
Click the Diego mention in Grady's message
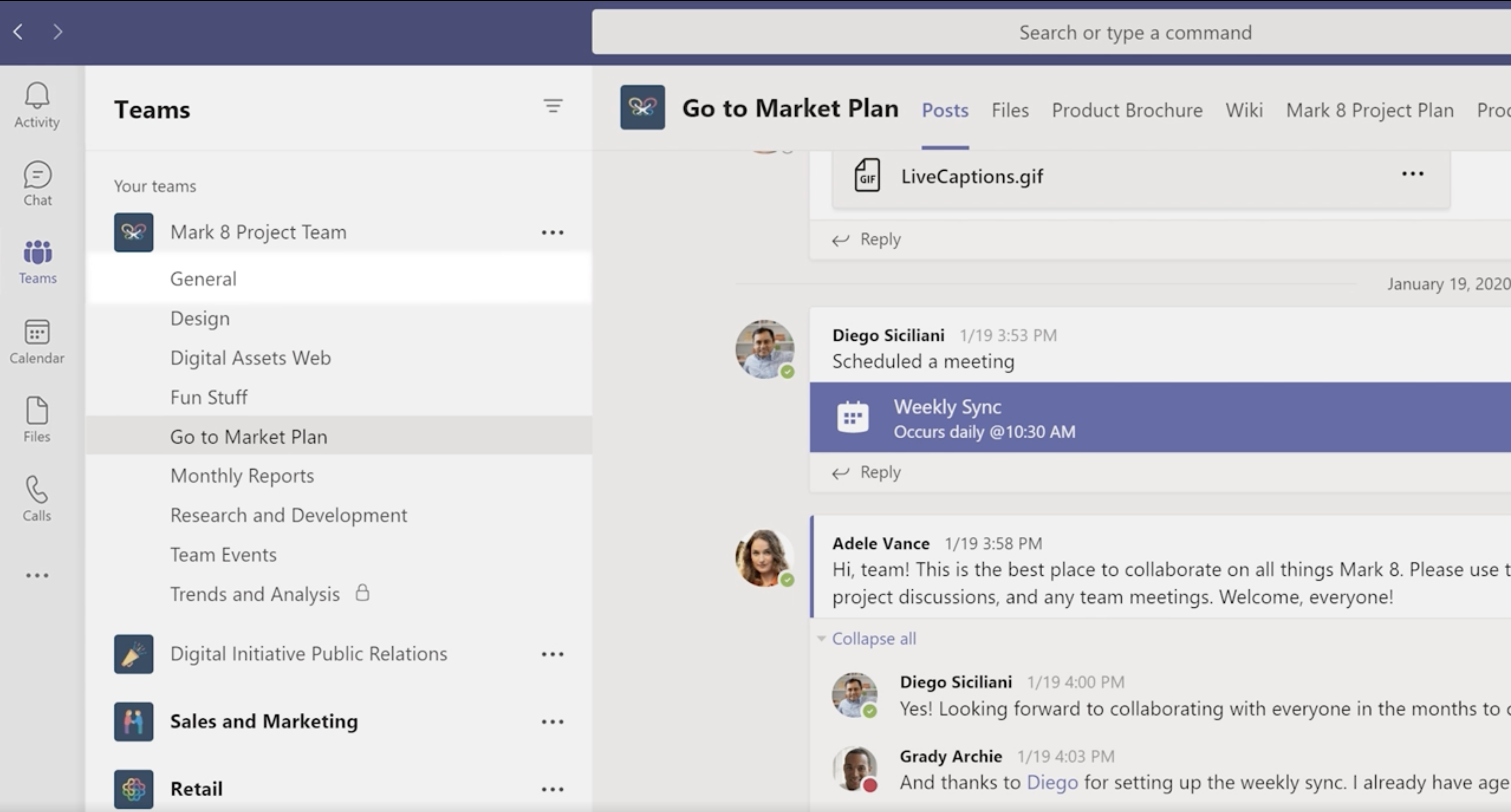point(1052,783)
